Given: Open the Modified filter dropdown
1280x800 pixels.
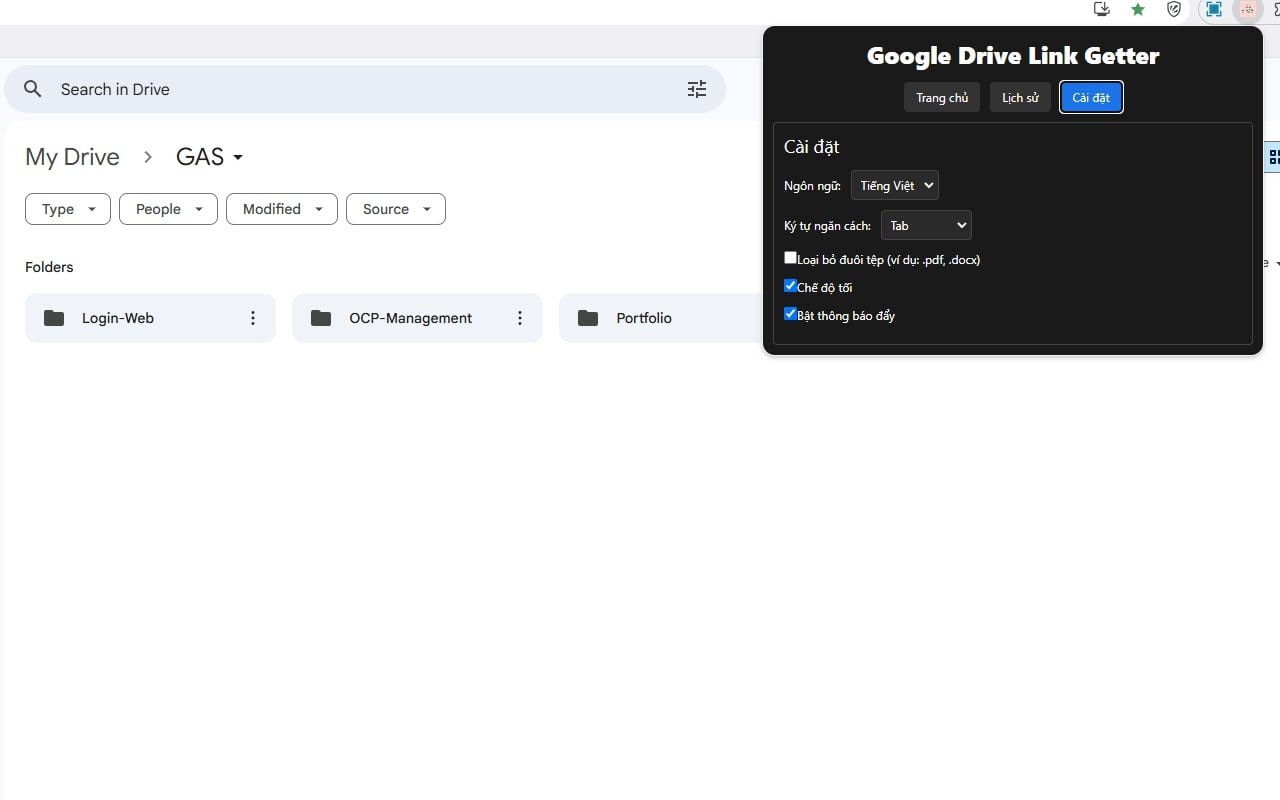Looking at the screenshot, I should (282, 209).
